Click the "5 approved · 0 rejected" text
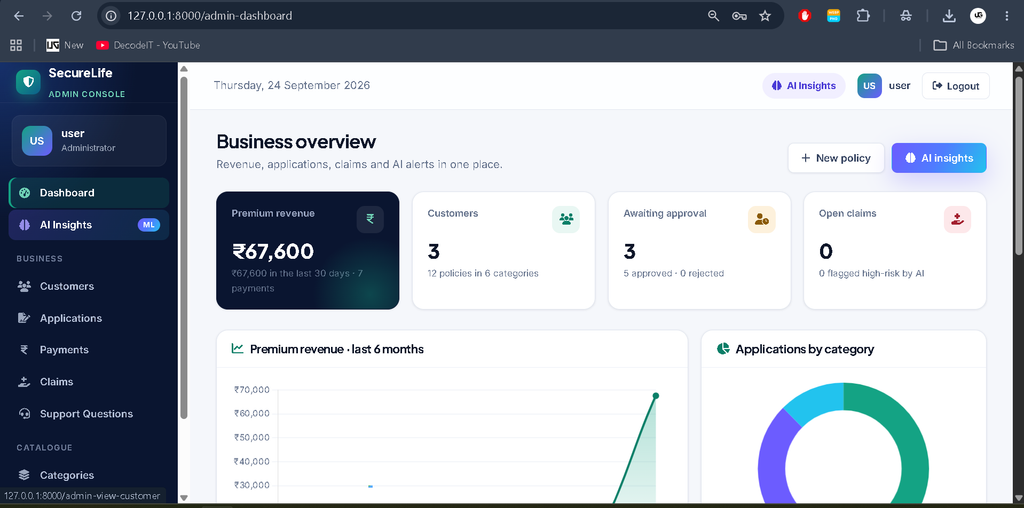 coord(673,273)
